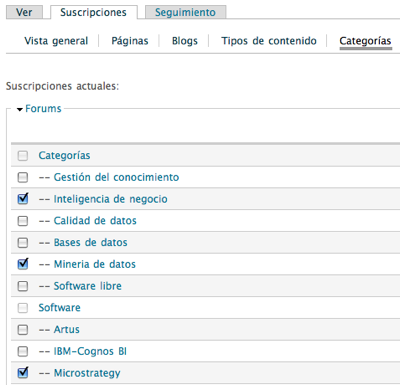Check the Calidad de datos checkbox

pos(23,221)
